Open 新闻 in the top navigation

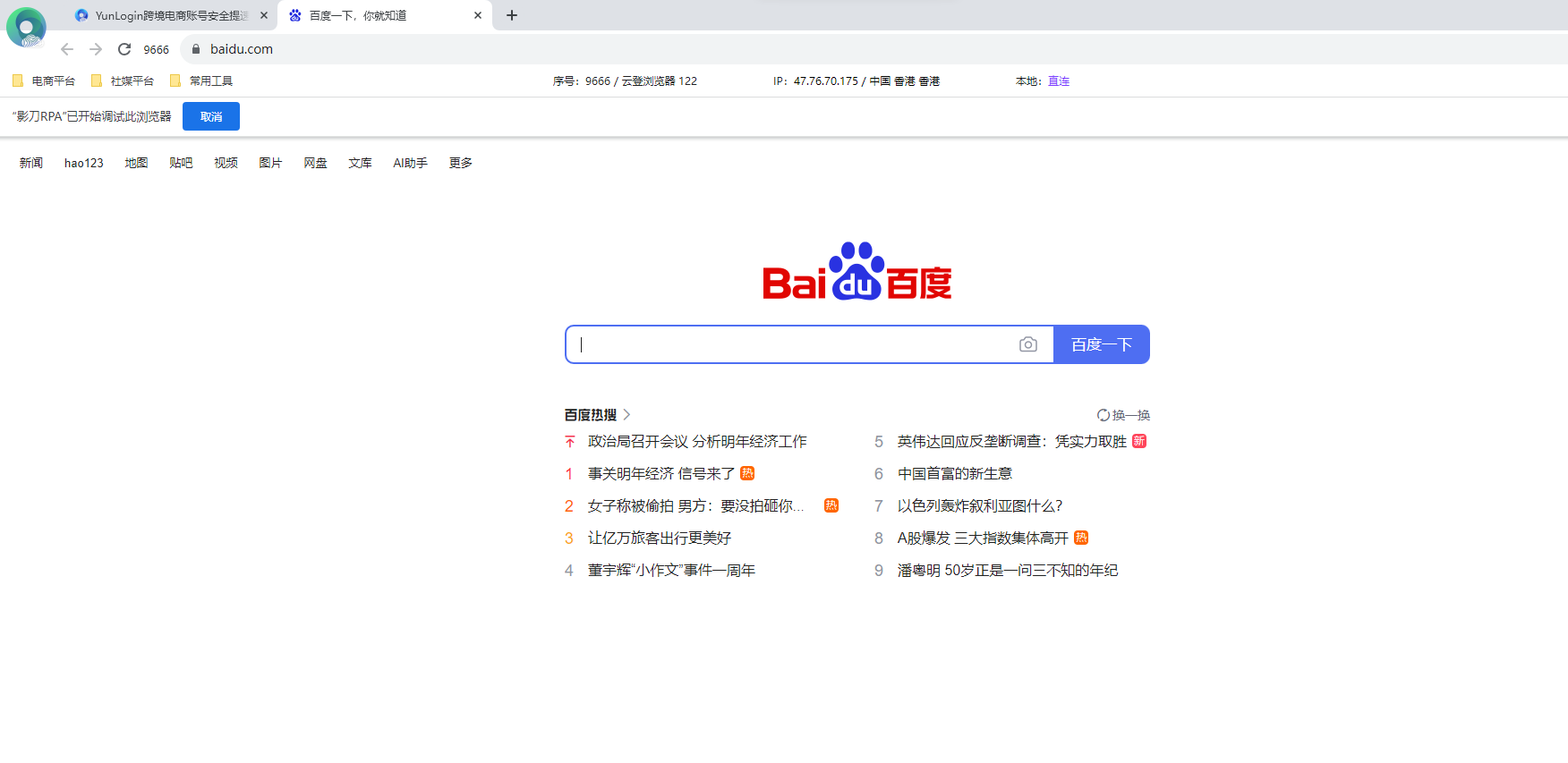(x=31, y=163)
